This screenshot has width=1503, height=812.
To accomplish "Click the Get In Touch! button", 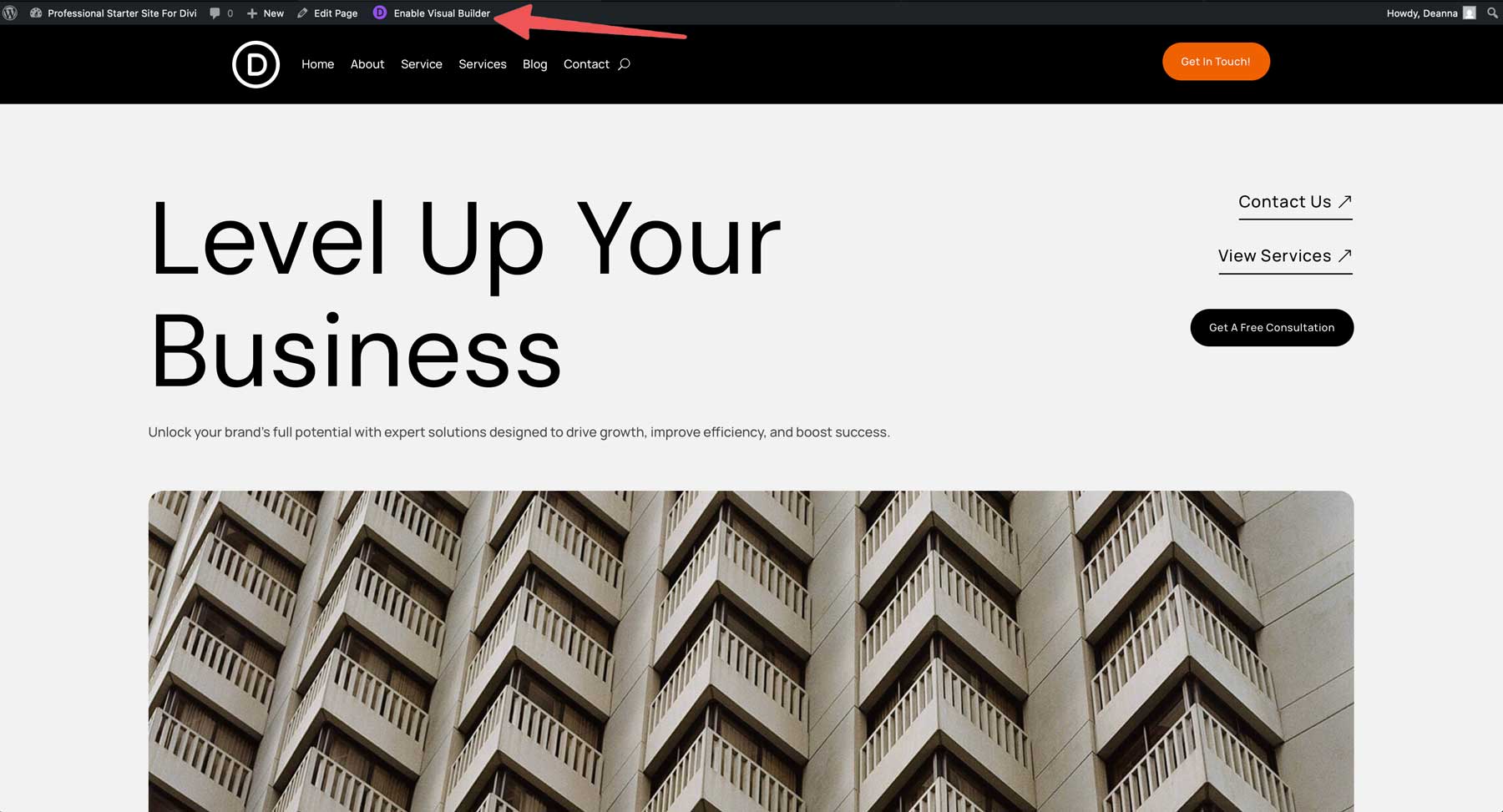I will tap(1215, 61).
